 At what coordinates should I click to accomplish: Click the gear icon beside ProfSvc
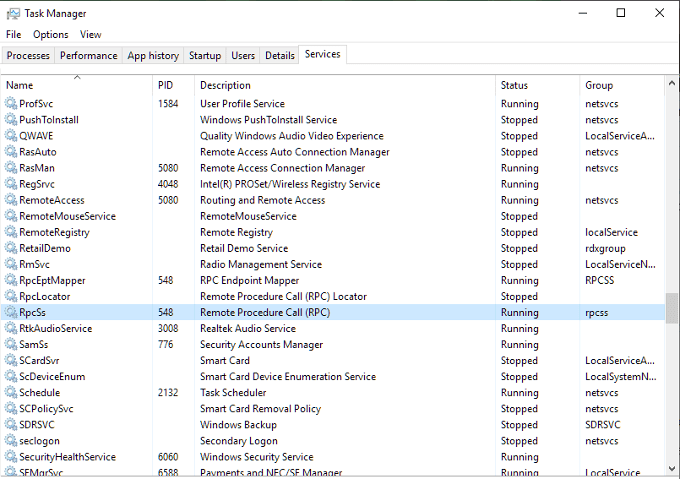[x=11, y=104]
